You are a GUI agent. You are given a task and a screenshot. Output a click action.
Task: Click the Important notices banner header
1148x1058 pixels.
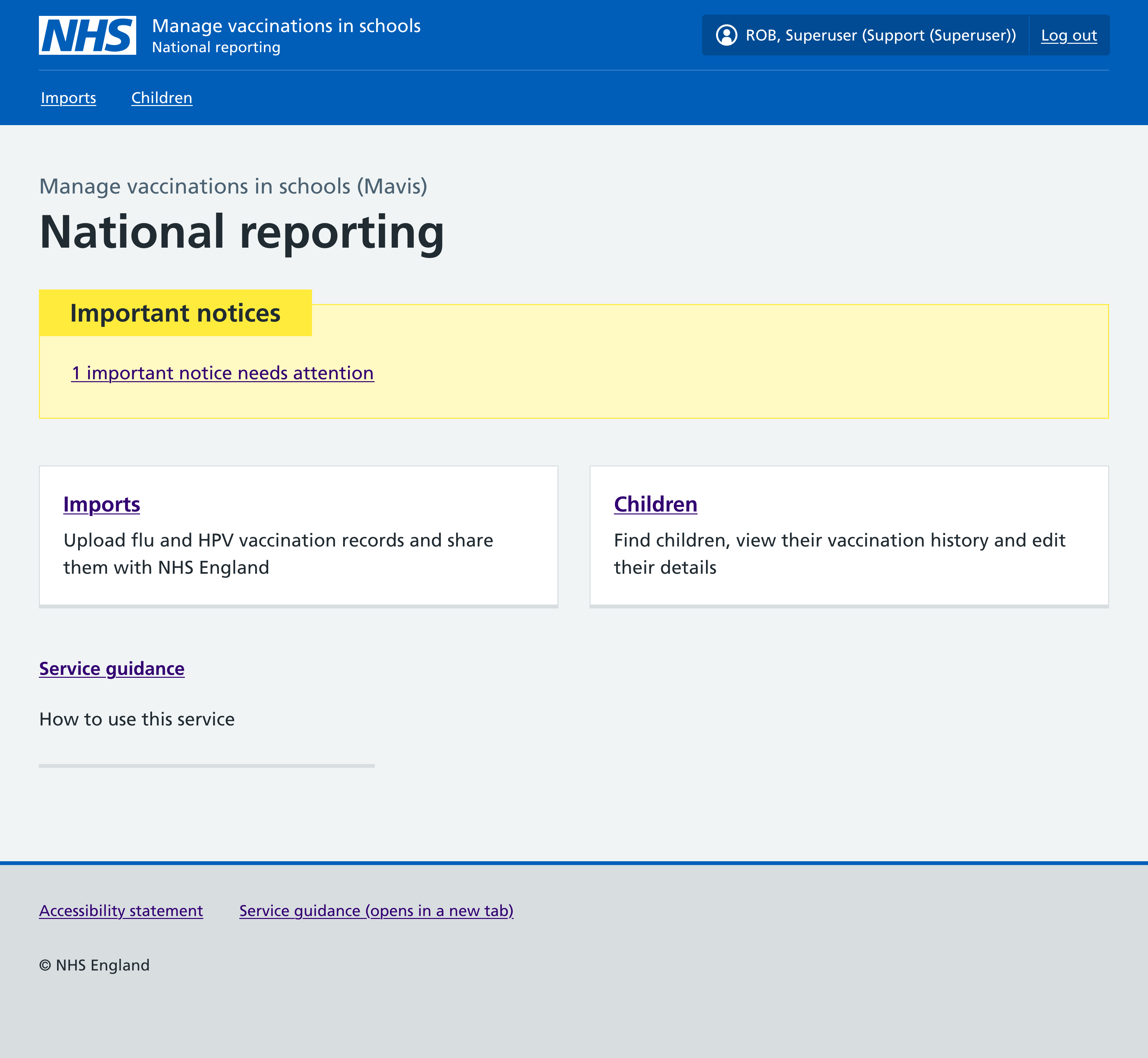tap(175, 312)
